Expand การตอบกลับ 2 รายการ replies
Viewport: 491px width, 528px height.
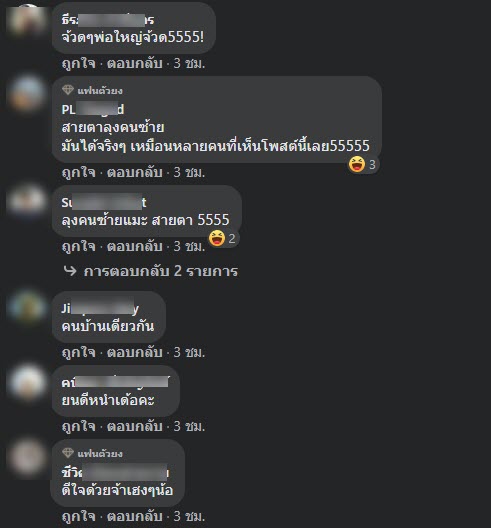click(x=161, y=271)
